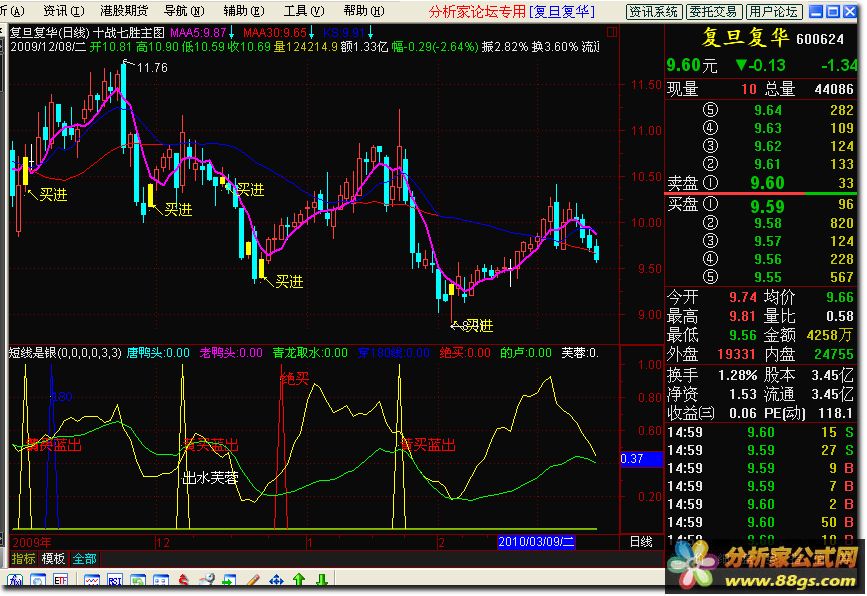The height and width of the screenshot is (596, 867).
Task: Click the PE(动) 118.1 value
Action: (x=836, y=413)
